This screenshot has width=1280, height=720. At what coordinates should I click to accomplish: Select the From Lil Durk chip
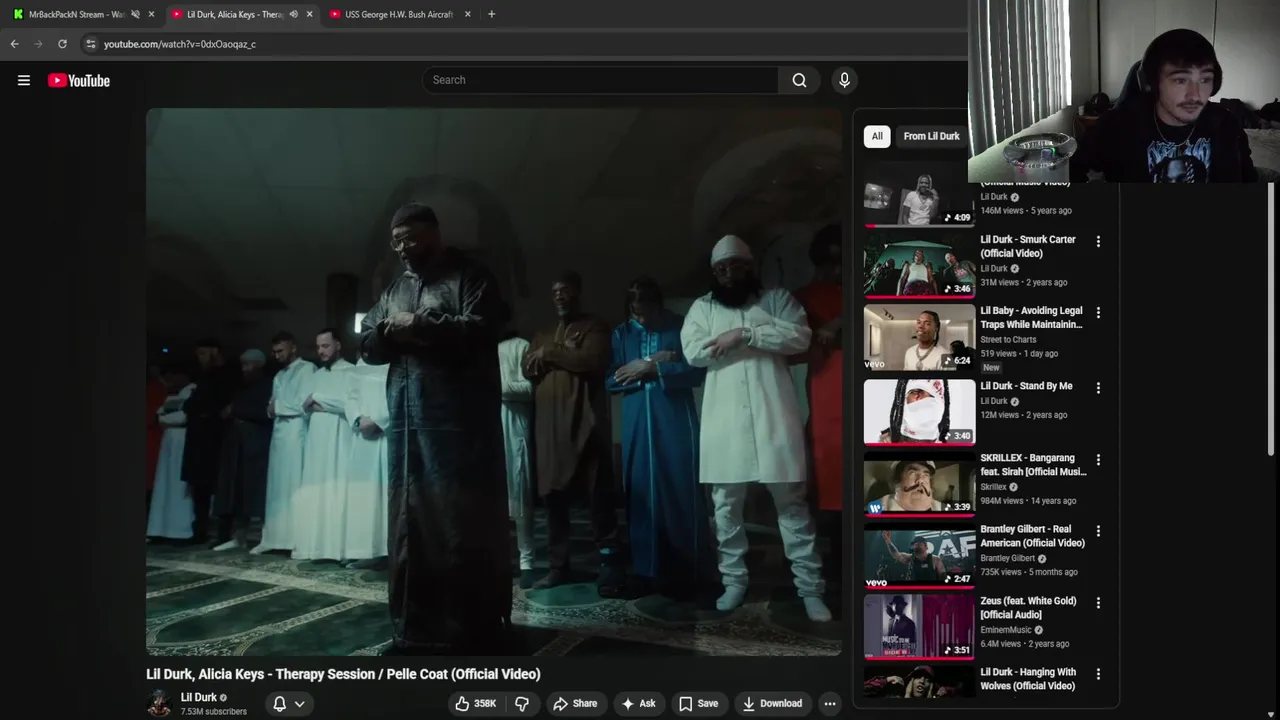pos(931,136)
